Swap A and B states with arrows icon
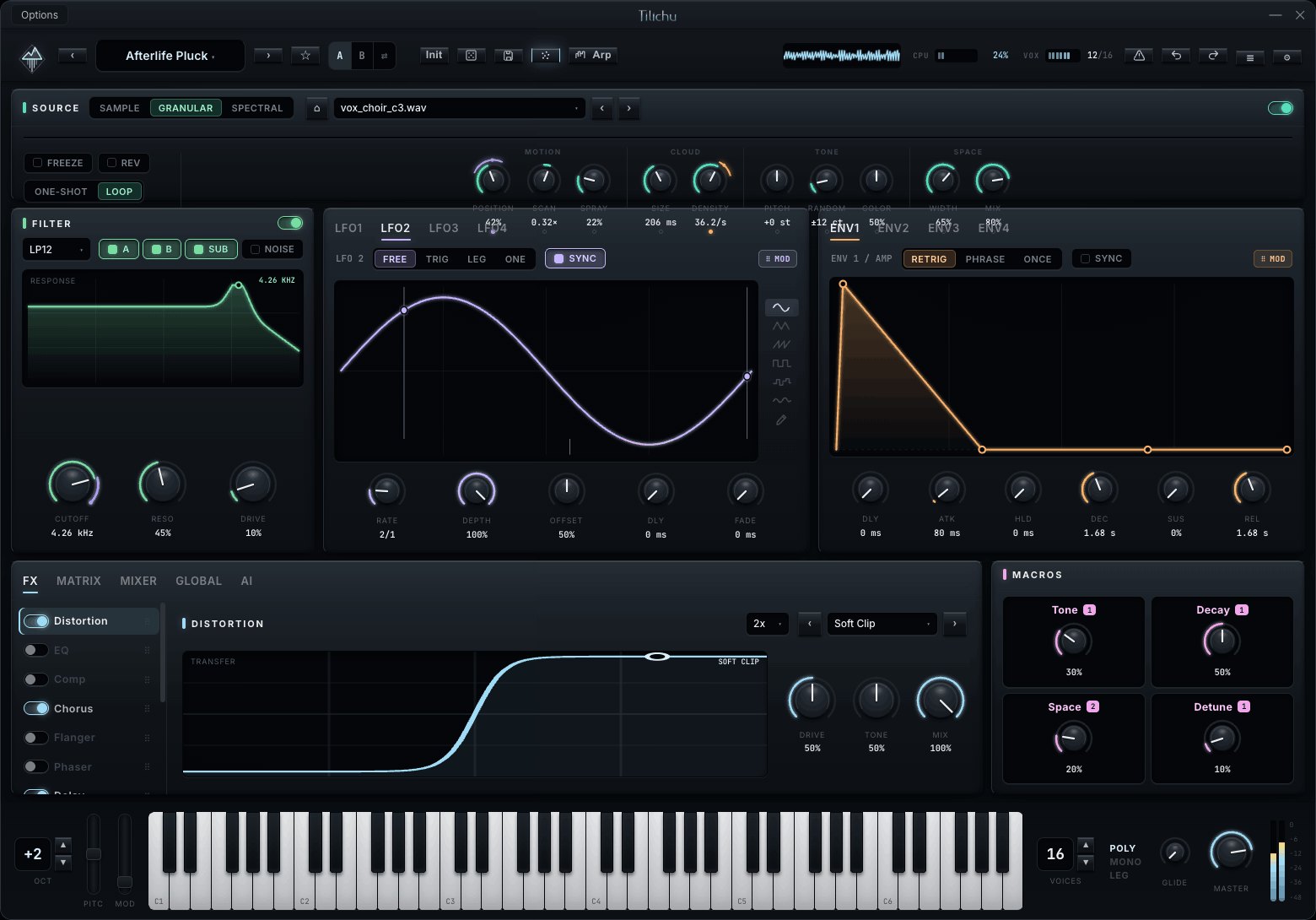 (x=384, y=56)
